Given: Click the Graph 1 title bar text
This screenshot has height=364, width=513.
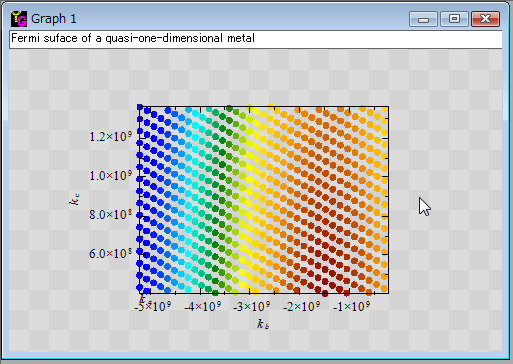Looking at the screenshot, I should (54, 19).
